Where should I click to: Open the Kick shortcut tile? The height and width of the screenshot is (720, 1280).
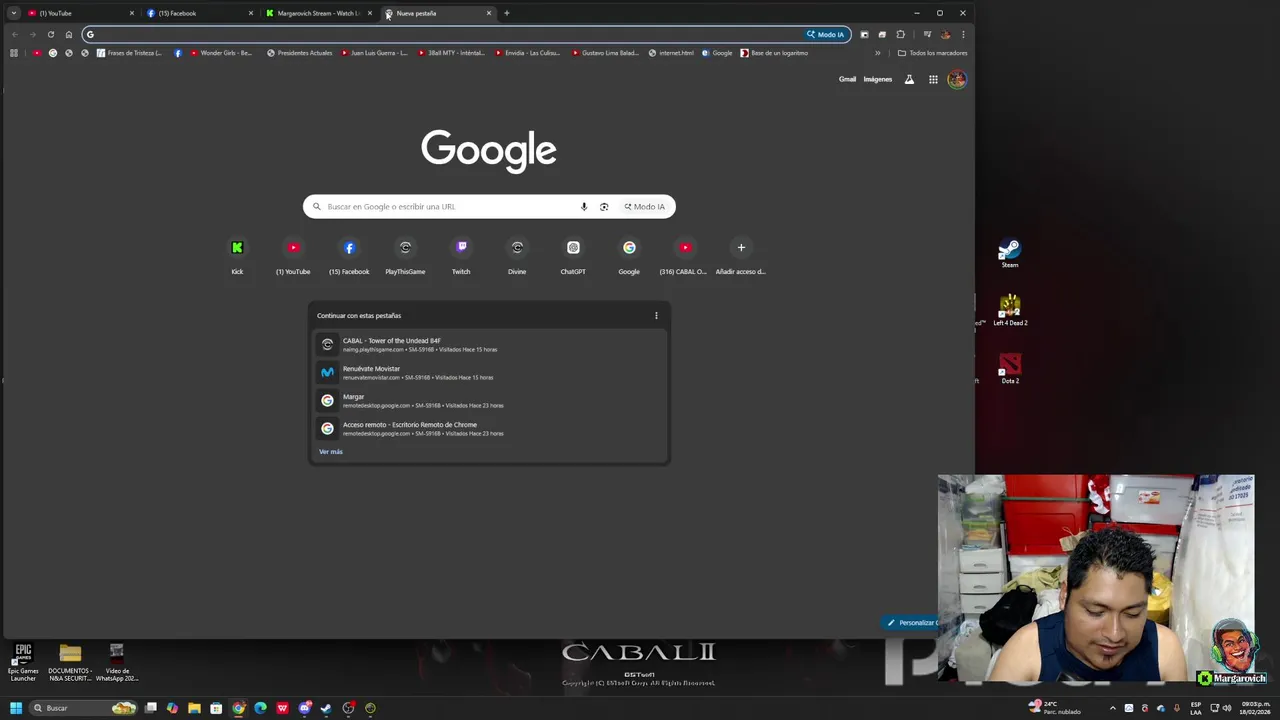tap(237, 256)
